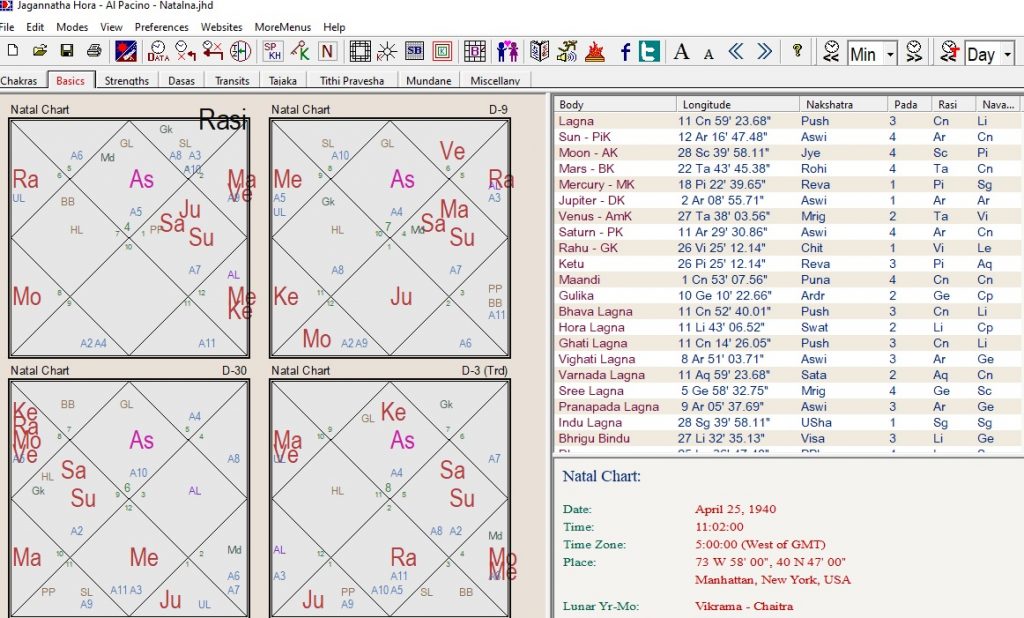Open the View menu

pos(111,27)
